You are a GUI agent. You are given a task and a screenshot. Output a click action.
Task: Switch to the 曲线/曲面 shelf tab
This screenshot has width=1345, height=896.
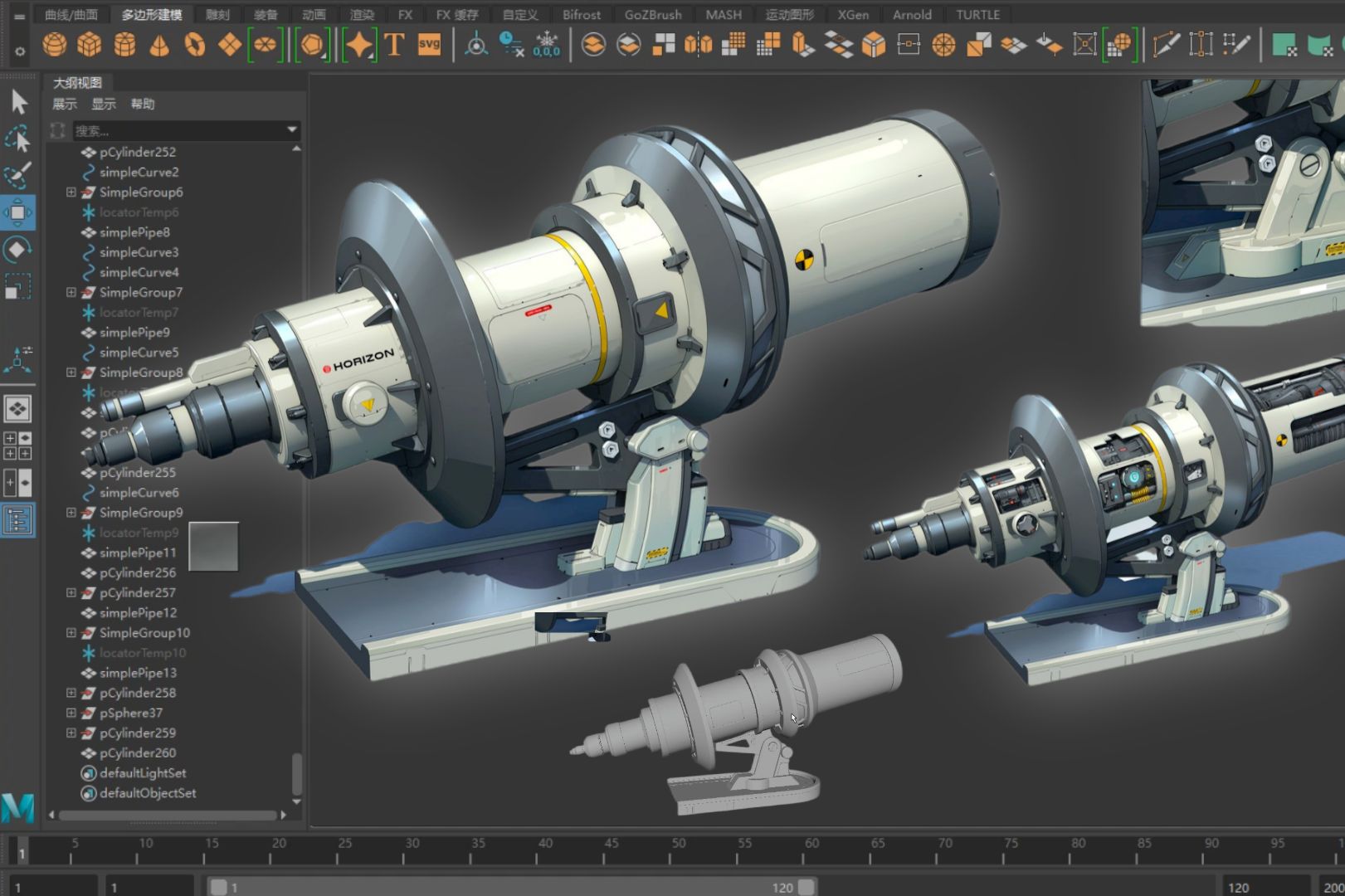71,13
